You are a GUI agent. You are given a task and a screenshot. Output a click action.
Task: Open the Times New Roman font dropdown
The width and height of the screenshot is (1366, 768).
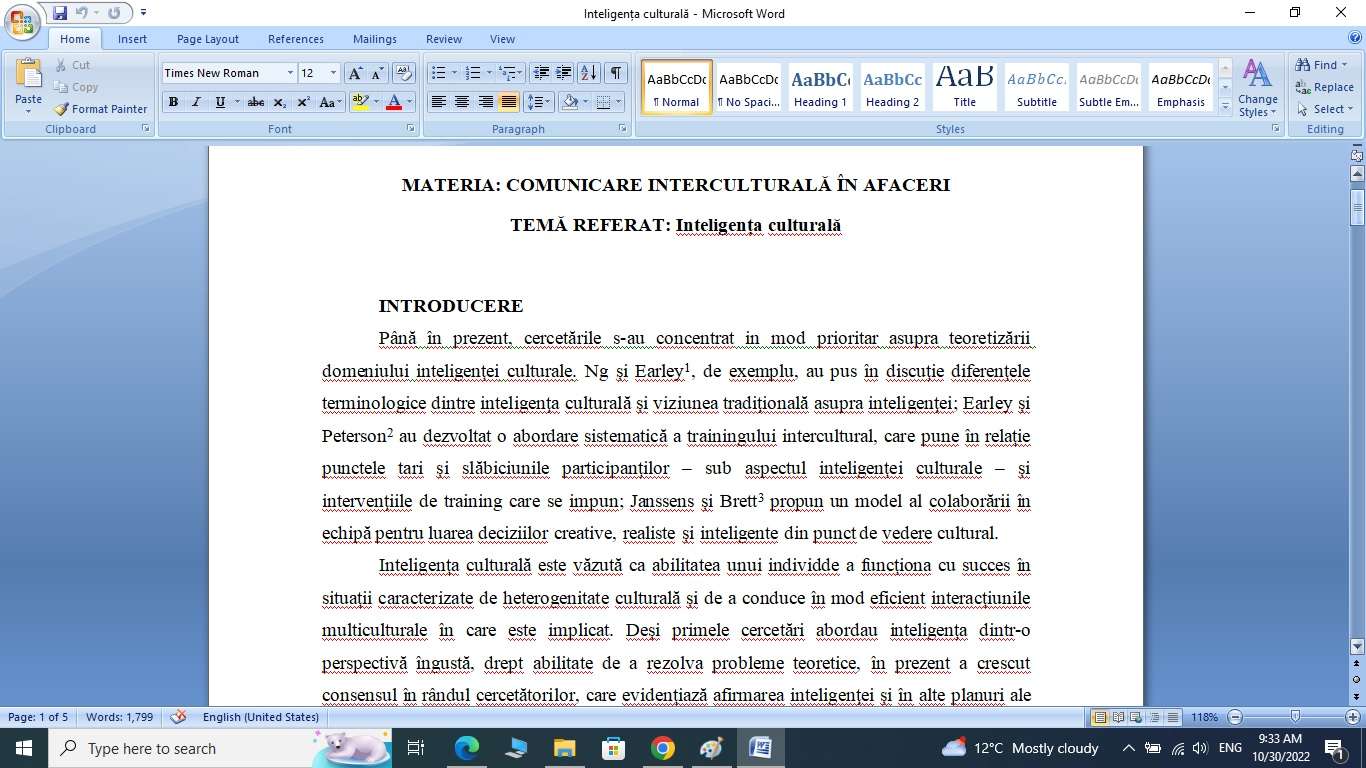tap(290, 73)
